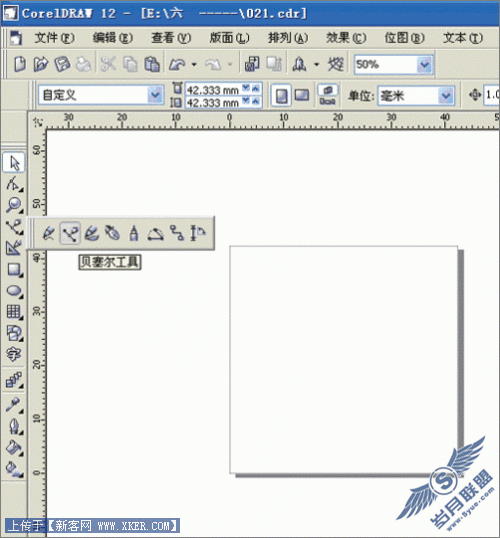Expand the 自定义 paper size dropdown
The width and height of the screenshot is (500, 538).
(x=155, y=95)
